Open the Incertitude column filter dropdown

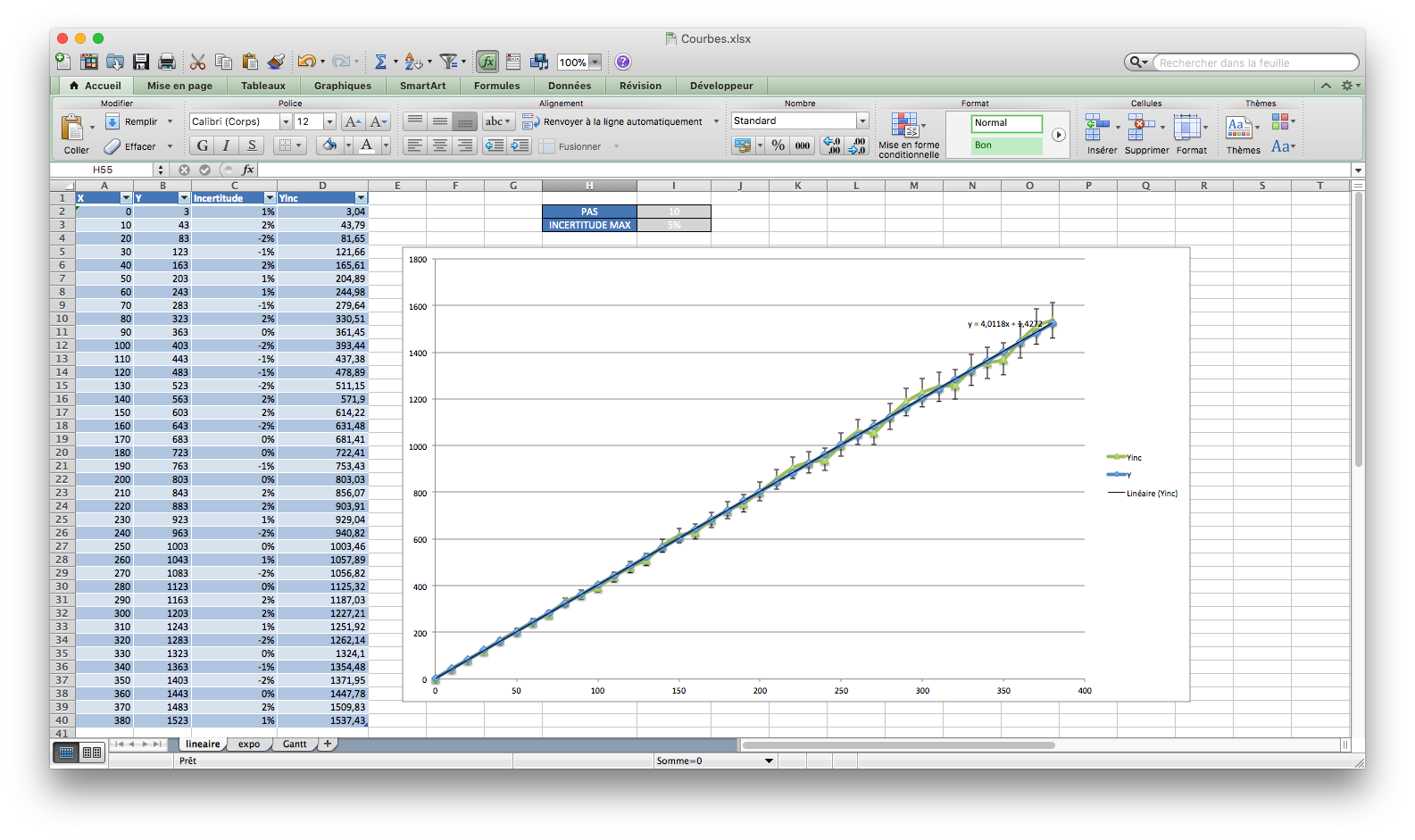[270, 198]
